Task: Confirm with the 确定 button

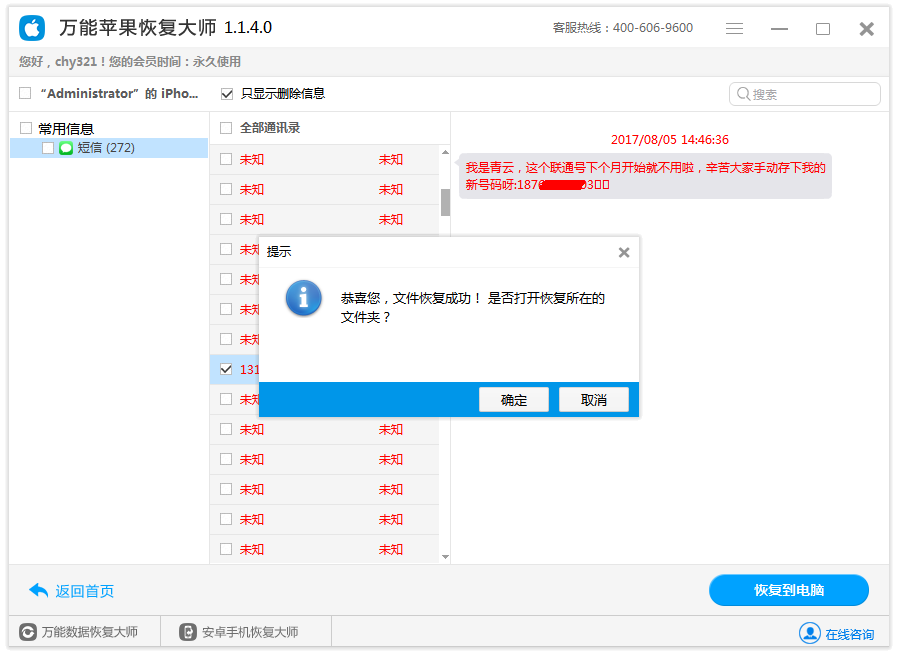Action: click(x=514, y=400)
